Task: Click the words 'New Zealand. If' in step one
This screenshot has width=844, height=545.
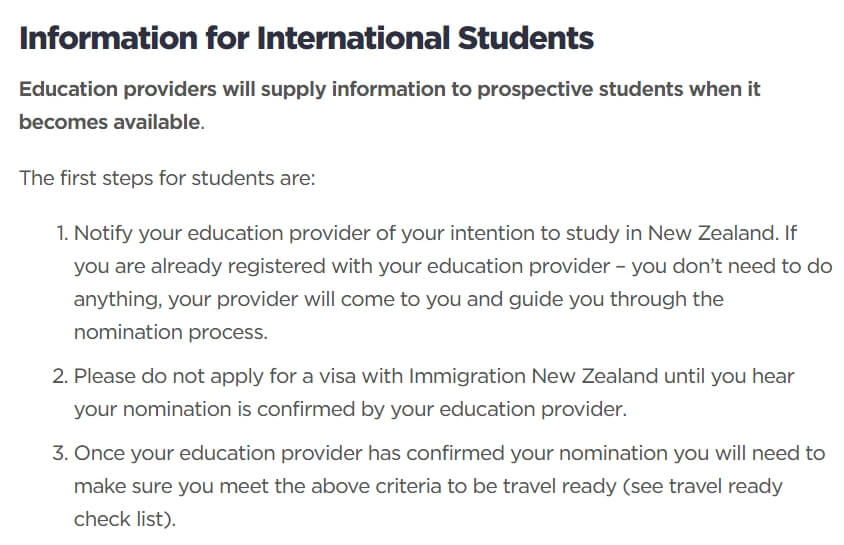Action: [722, 233]
